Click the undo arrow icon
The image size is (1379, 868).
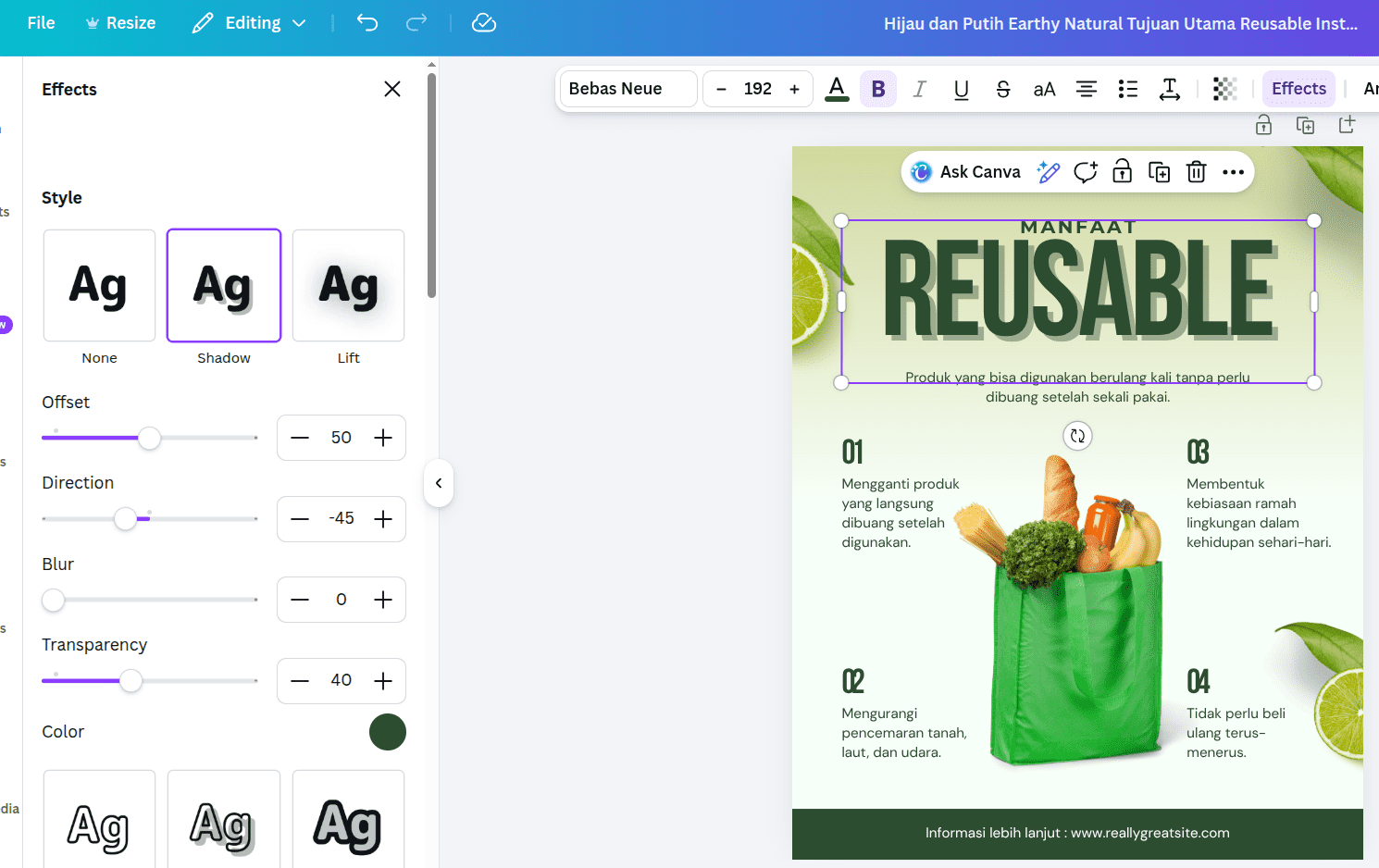pyautogui.click(x=367, y=23)
